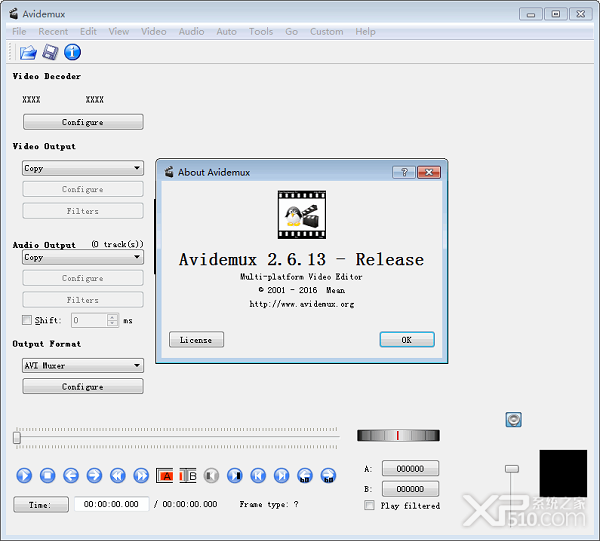Jump to previous keyframe double-arrow button
Screen dimensions: 600x541
[117, 476]
